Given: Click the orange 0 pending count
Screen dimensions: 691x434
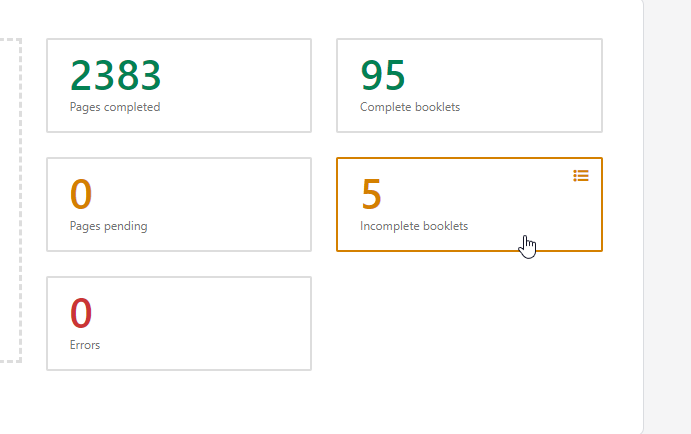Looking at the screenshot, I should coord(81,194).
